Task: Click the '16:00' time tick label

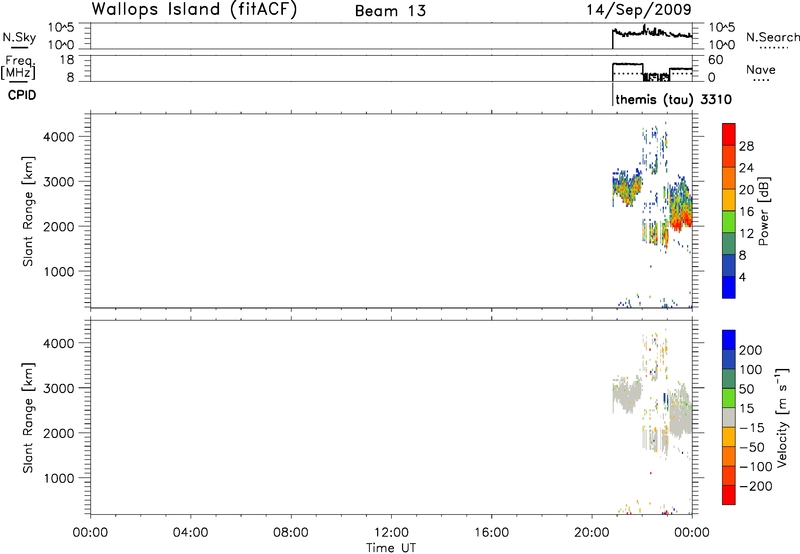Action: (491, 533)
